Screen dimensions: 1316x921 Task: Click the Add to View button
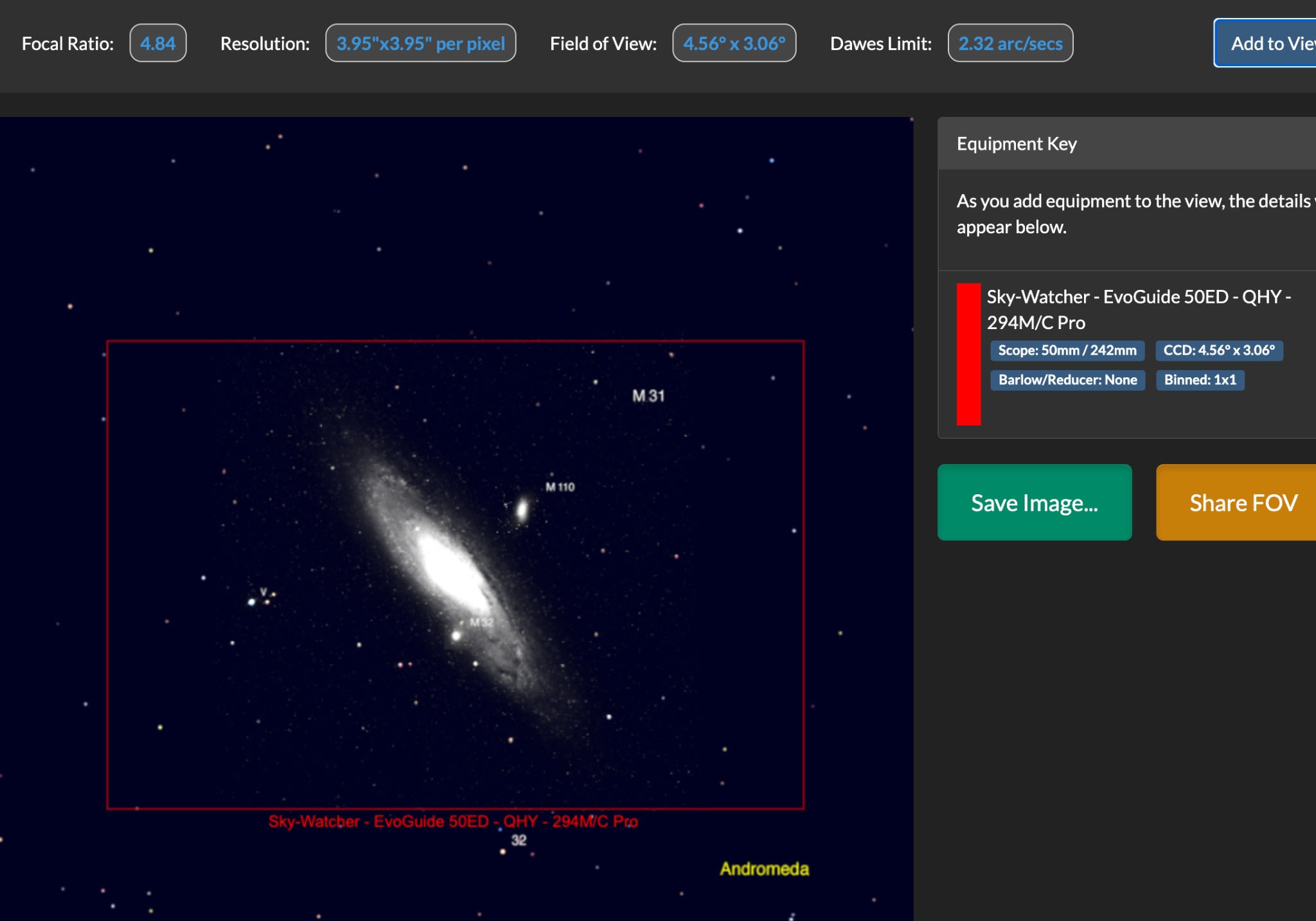pyautogui.click(x=1265, y=43)
